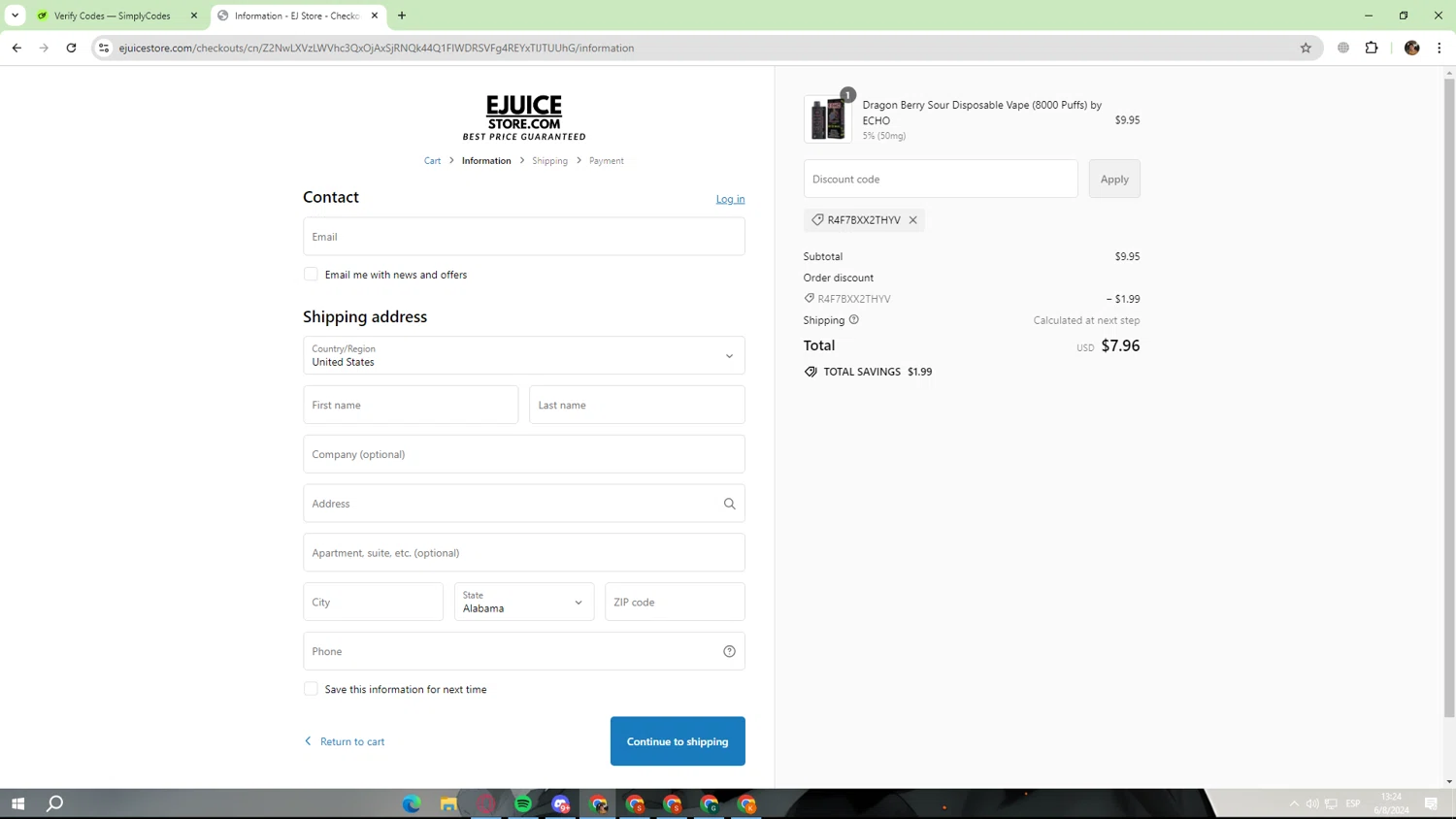Enable Email me with news and offers

(311, 275)
